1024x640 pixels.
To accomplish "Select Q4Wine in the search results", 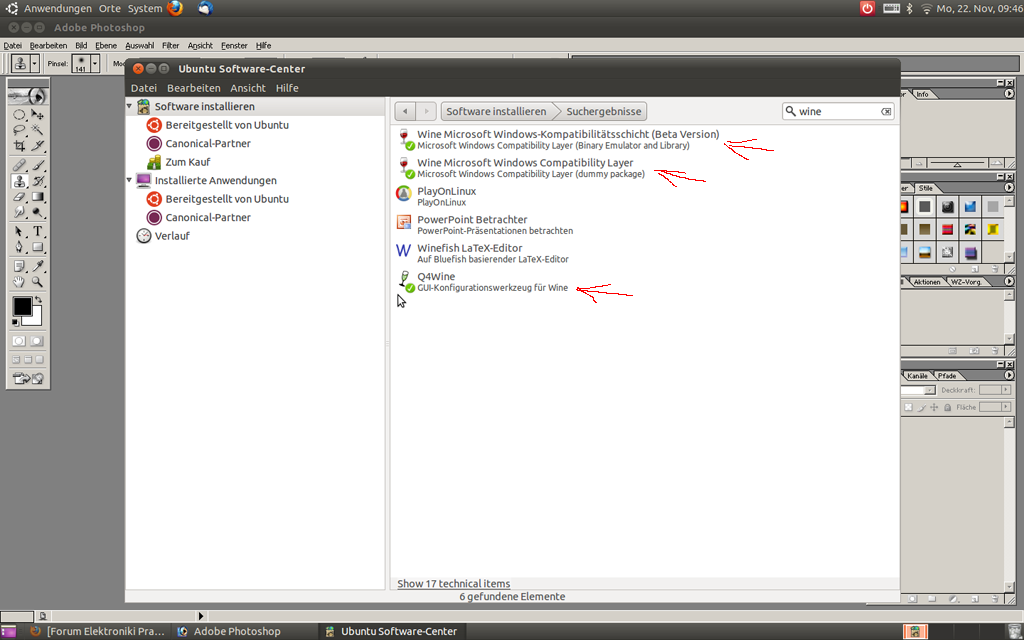I will point(436,277).
